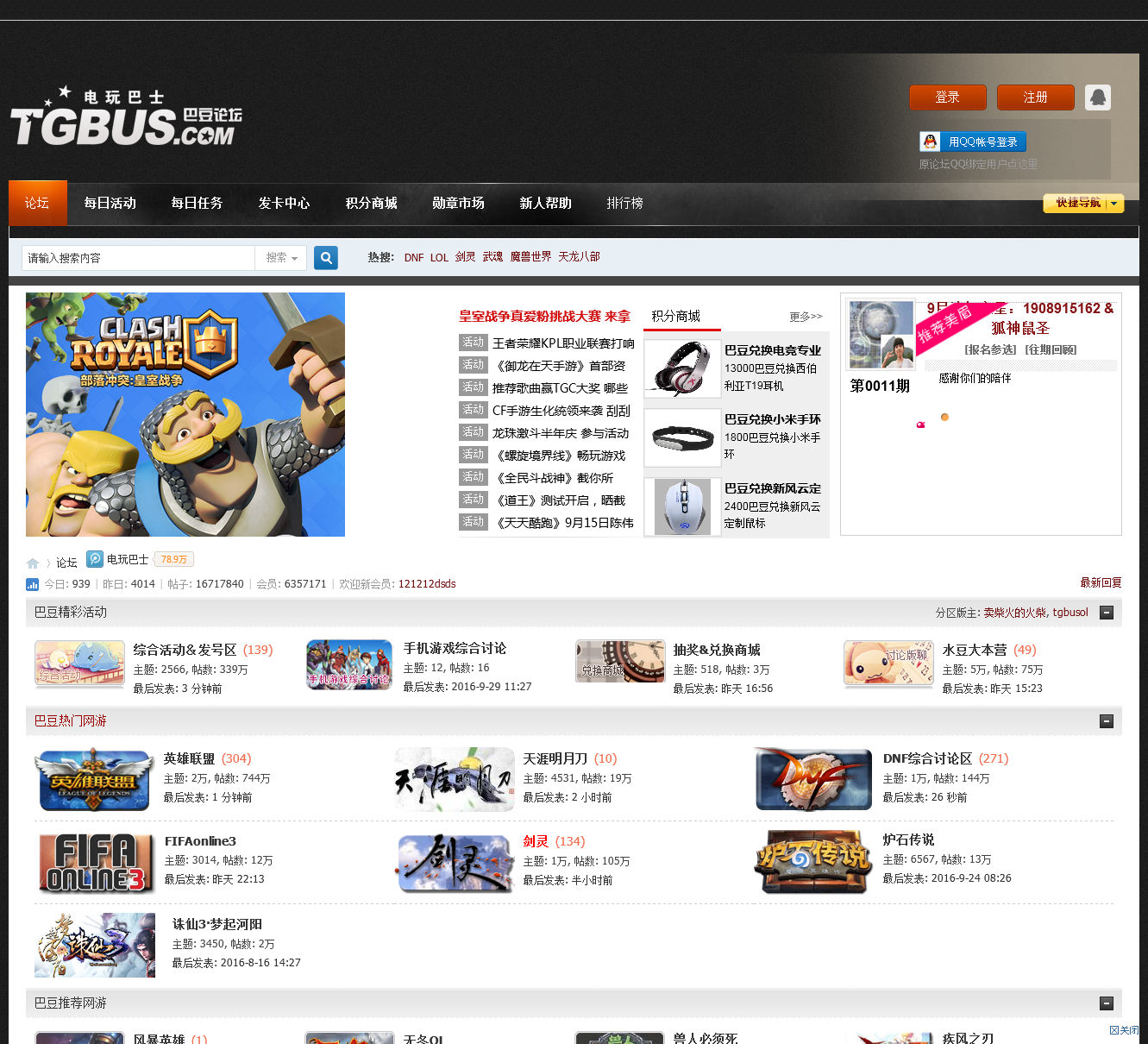Collapse the 巴豆精彩活动 section

[x=1107, y=613]
